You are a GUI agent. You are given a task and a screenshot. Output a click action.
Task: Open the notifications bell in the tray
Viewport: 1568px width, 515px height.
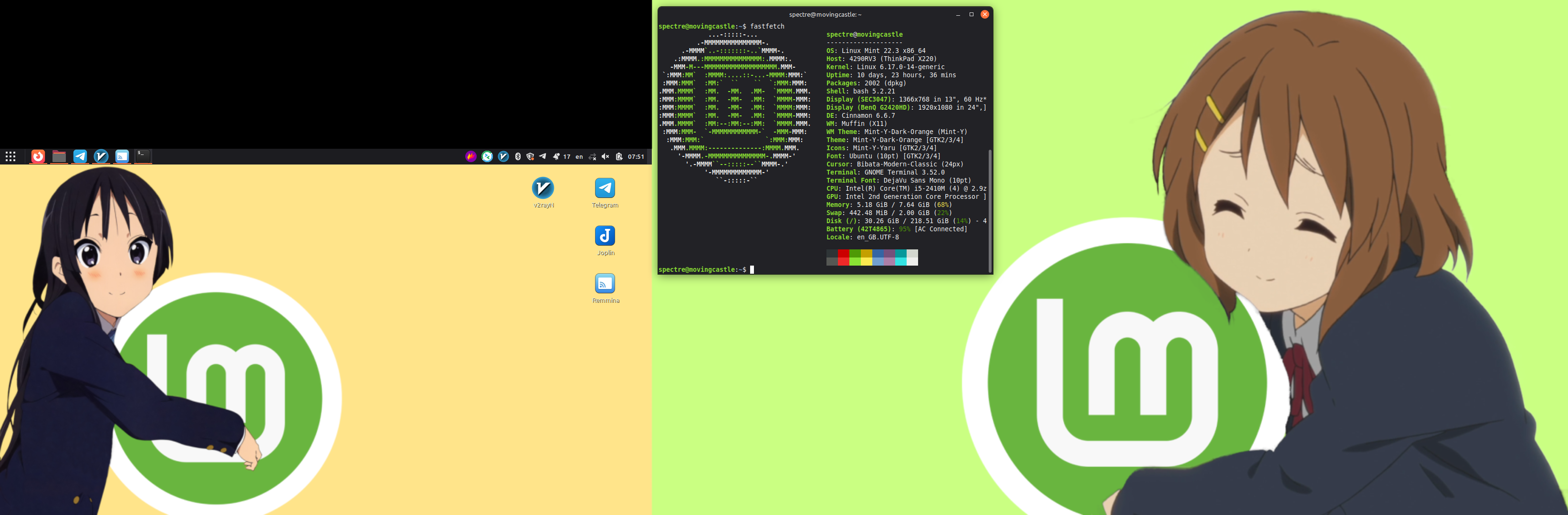tap(556, 157)
